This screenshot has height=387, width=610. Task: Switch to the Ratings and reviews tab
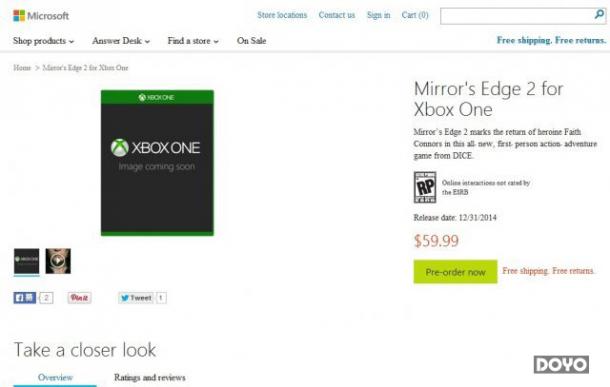[150, 377]
